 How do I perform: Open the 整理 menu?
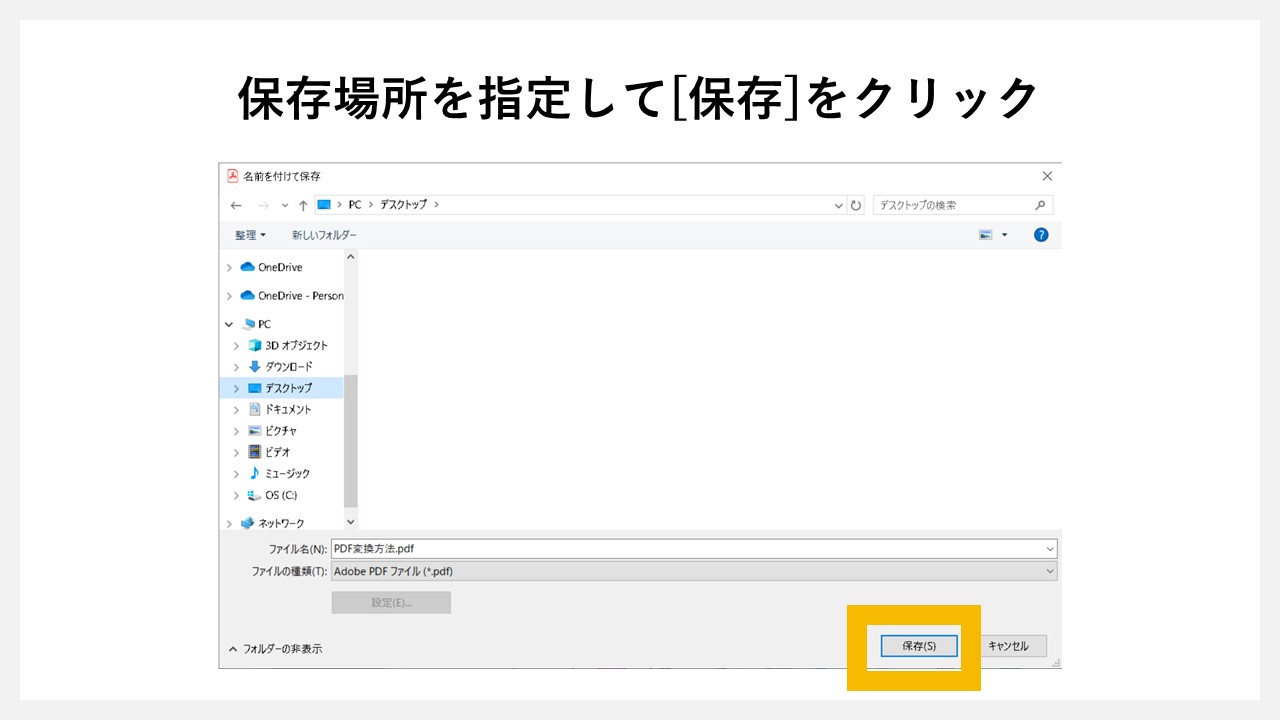(x=249, y=234)
